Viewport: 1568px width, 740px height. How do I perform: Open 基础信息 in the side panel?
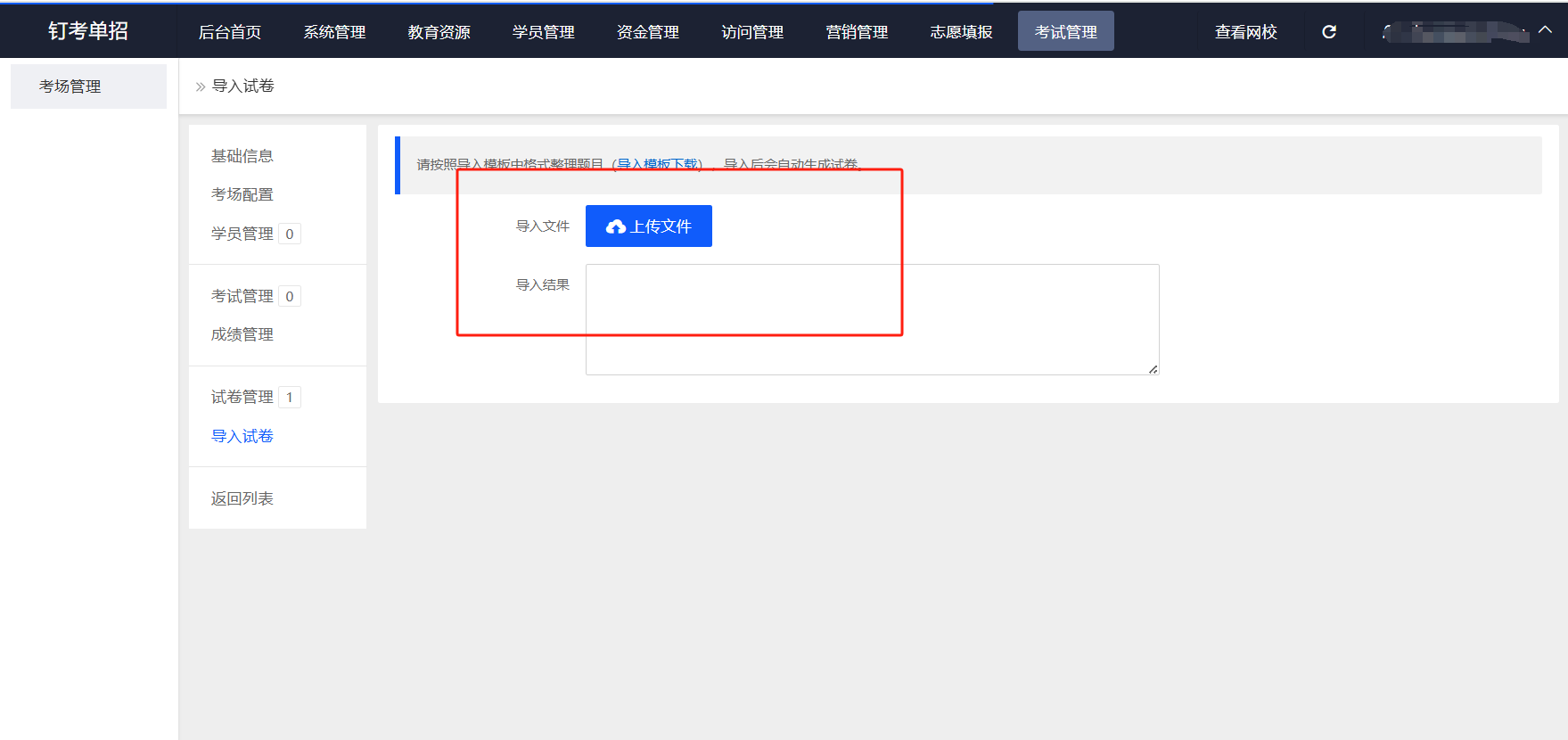[242, 156]
